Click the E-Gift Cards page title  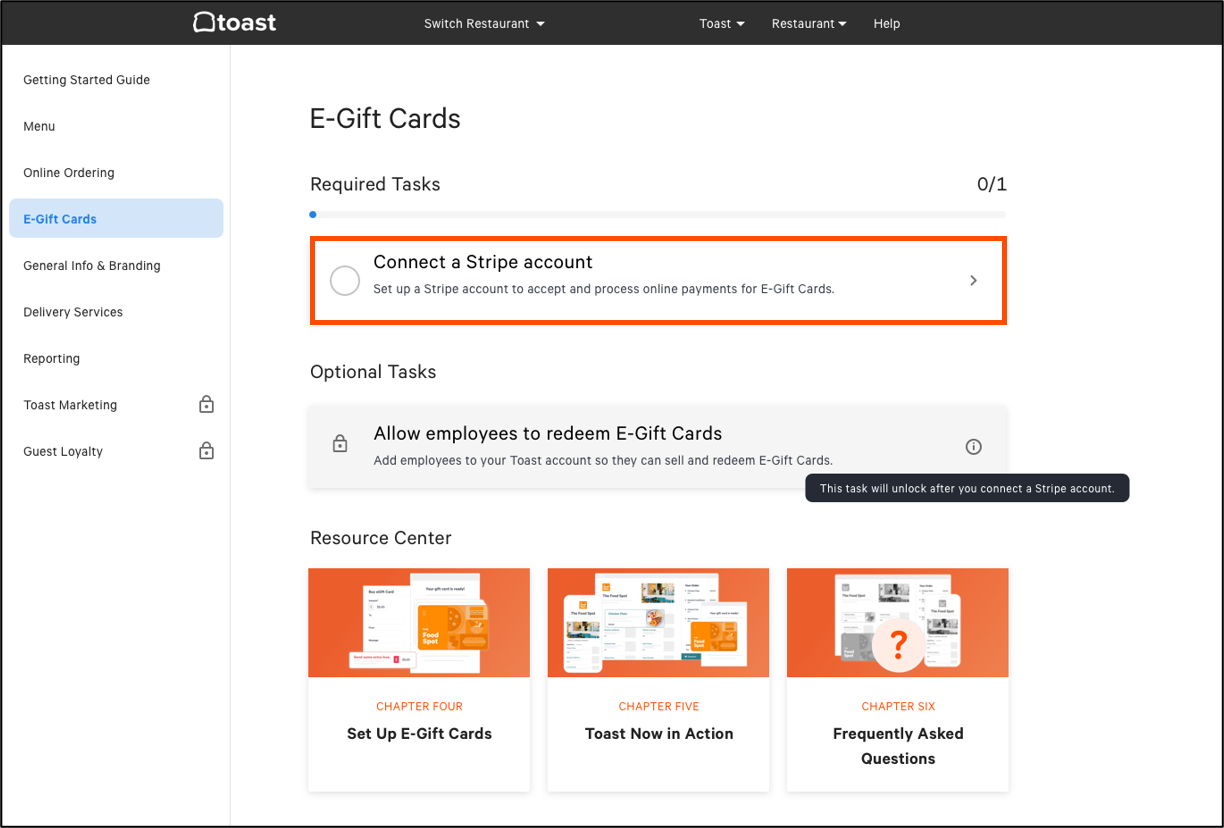(x=385, y=118)
